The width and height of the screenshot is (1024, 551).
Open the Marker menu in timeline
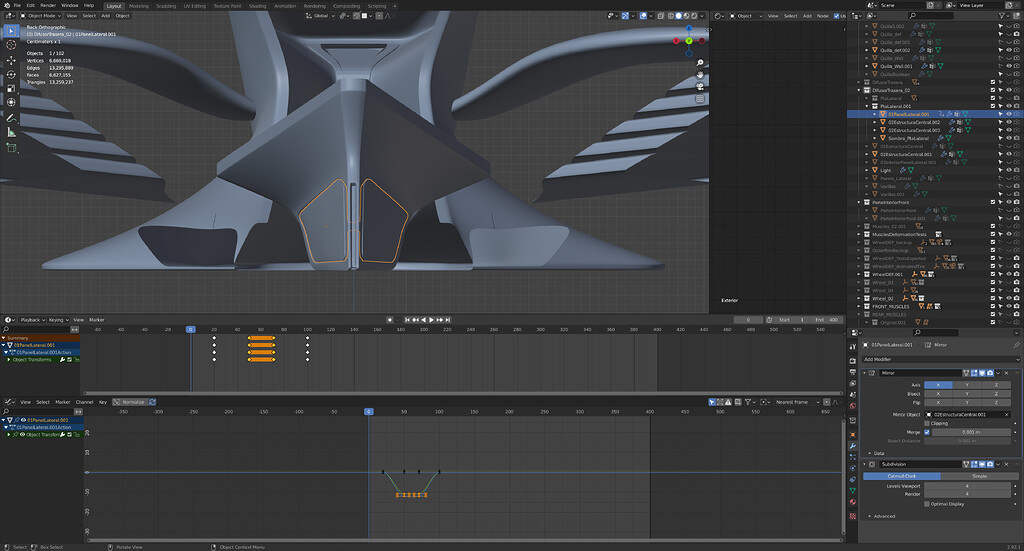pyautogui.click(x=97, y=320)
